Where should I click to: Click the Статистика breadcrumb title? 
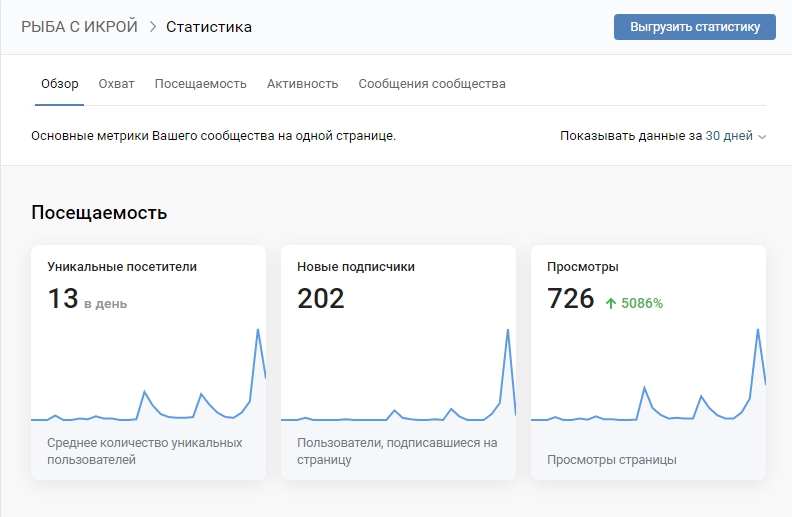pyautogui.click(x=209, y=27)
